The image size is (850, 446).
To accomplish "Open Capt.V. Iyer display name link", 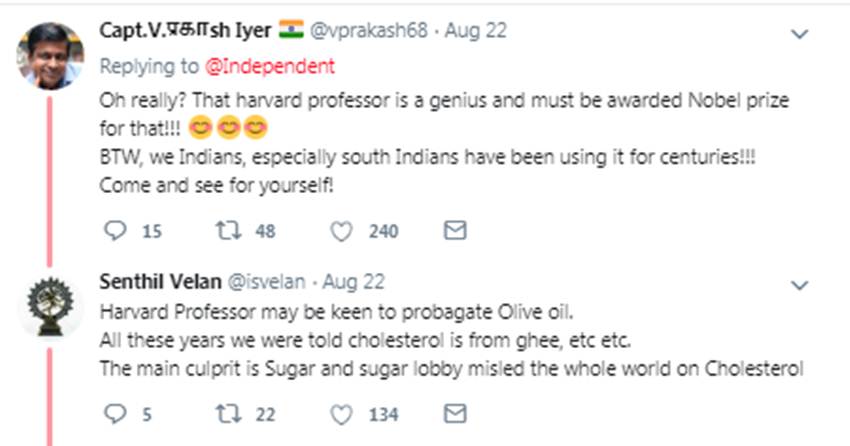I will click(x=185, y=30).
